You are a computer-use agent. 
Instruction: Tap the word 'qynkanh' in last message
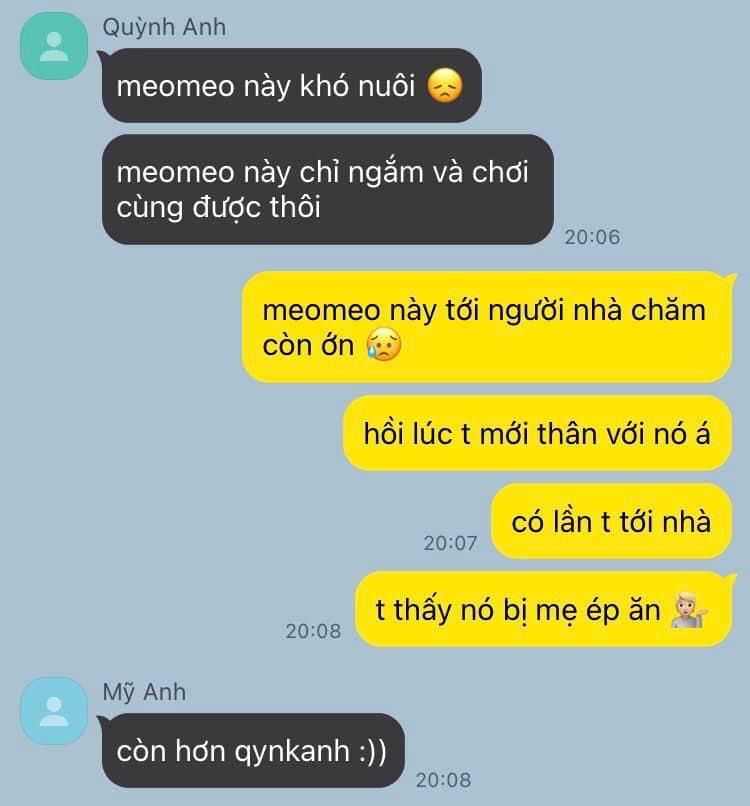[x=292, y=752]
